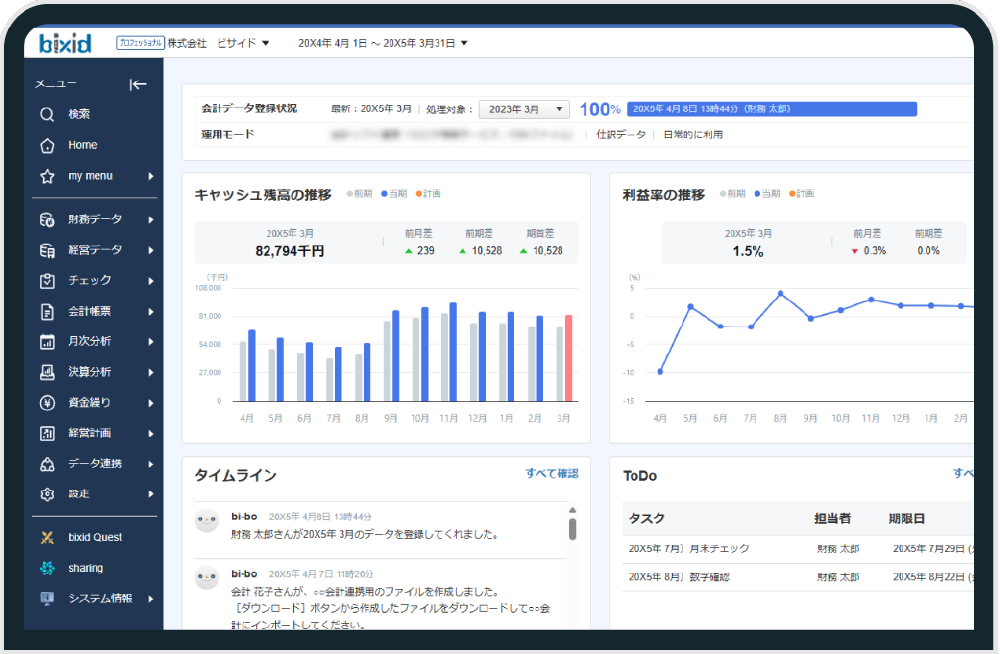Screen dimensions: 1000x654
Task: Click the sharing icon in sidebar
Action: 47,568
